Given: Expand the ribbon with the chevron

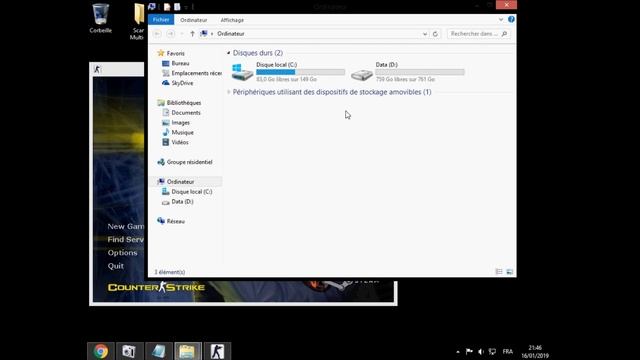Looking at the screenshot, I should point(501,20).
